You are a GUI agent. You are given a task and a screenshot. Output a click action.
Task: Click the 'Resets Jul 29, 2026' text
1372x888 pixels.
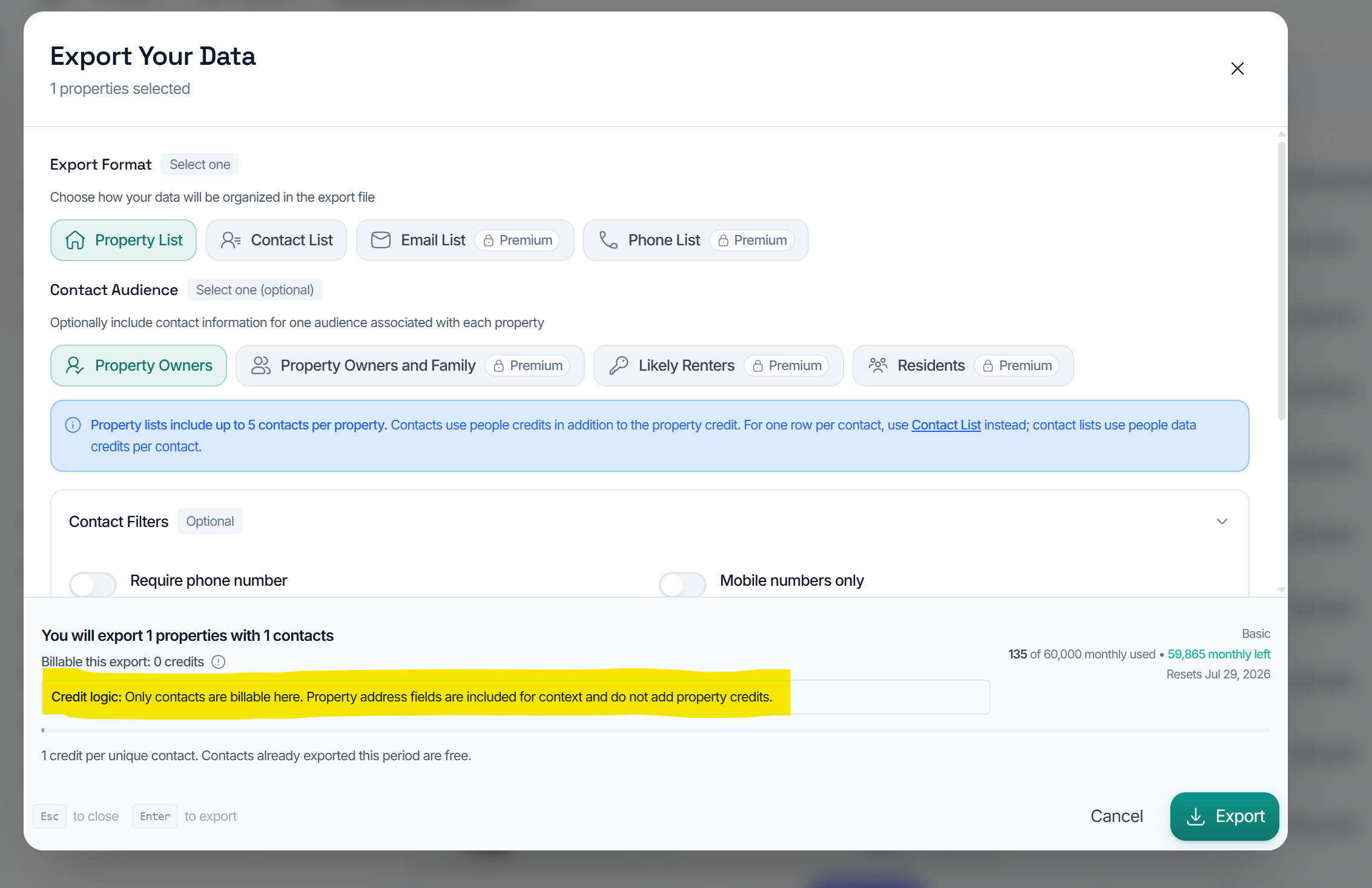[x=1218, y=674]
